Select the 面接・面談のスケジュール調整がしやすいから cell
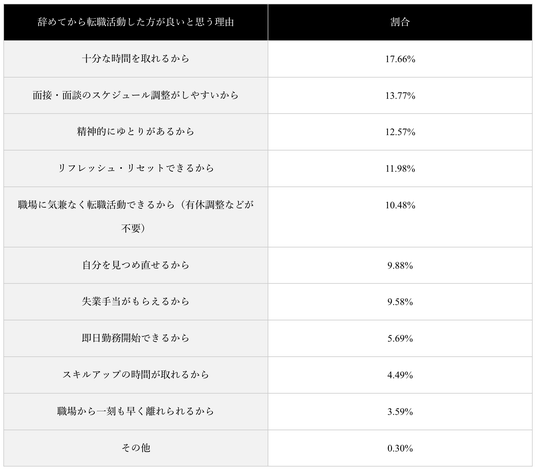Screen dimensions: 536x469 pos(136,95)
